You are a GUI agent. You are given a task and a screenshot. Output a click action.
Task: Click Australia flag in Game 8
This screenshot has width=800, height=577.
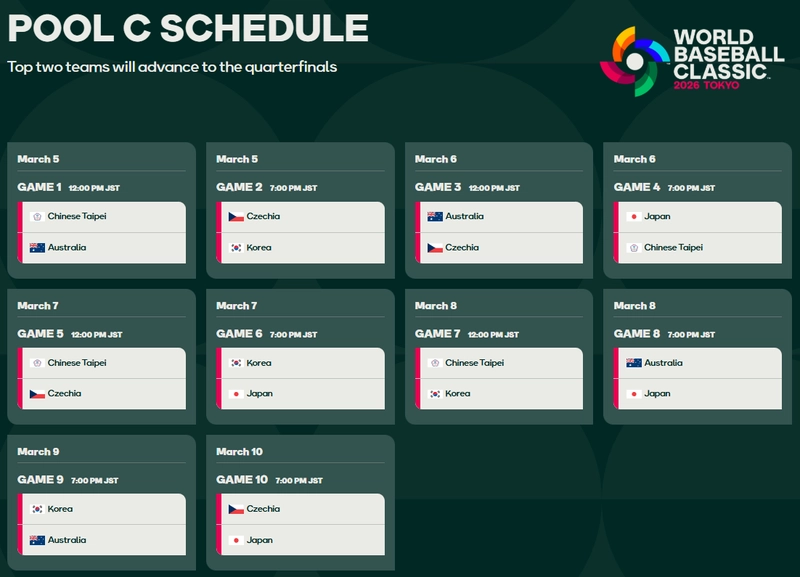tap(634, 363)
